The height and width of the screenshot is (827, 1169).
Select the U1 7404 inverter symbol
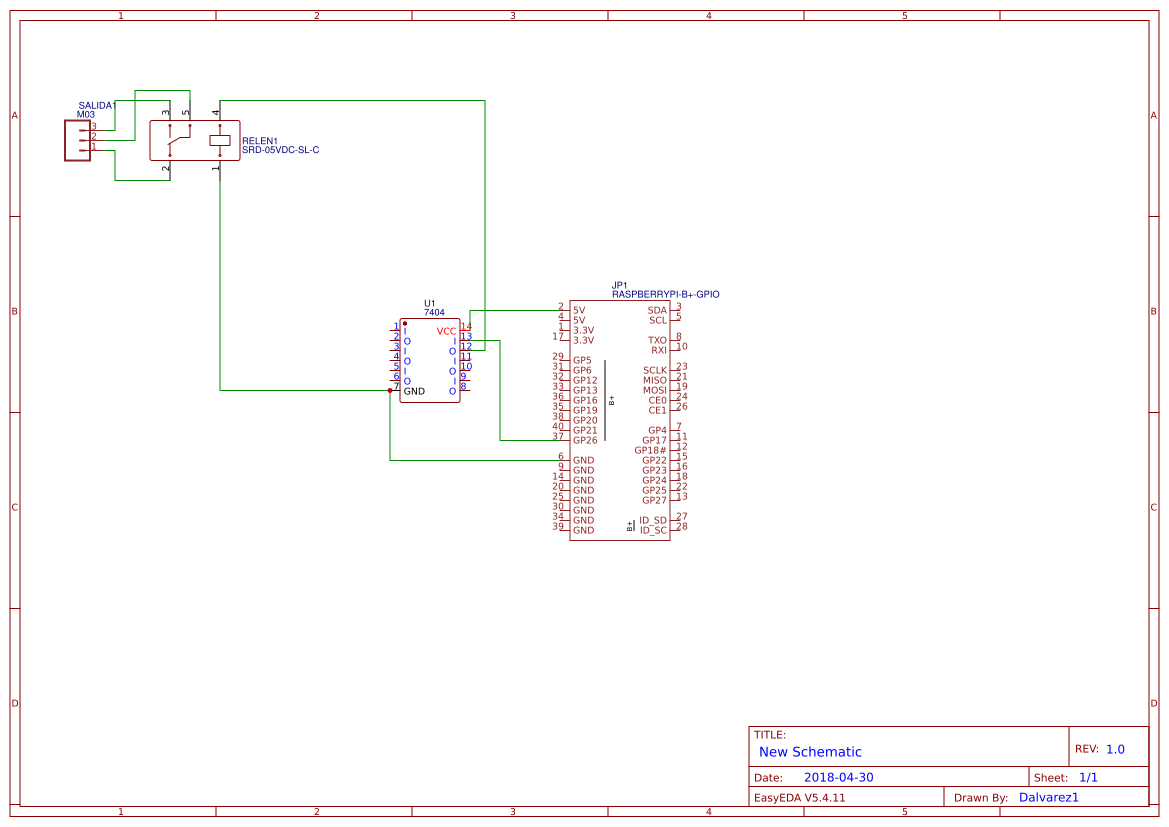click(x=430, y=360)
